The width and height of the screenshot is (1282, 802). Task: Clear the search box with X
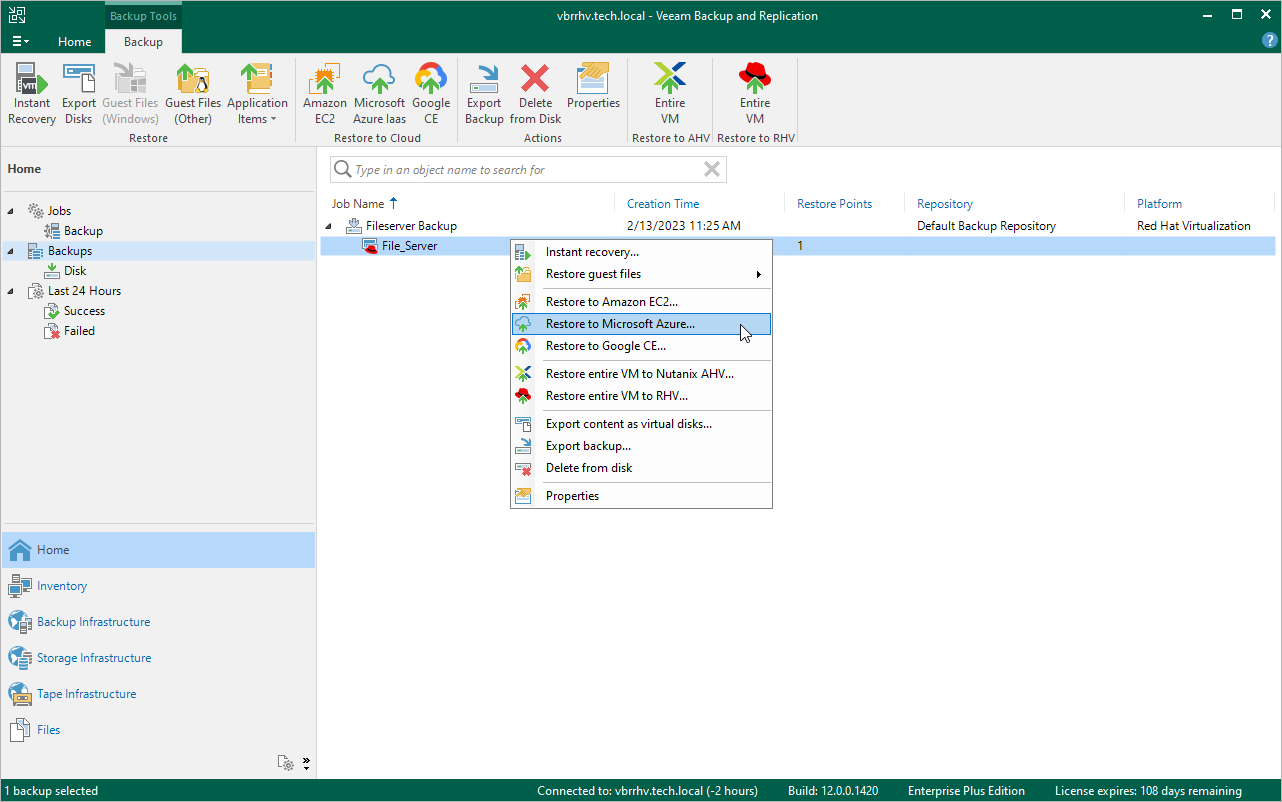point(712,170)
